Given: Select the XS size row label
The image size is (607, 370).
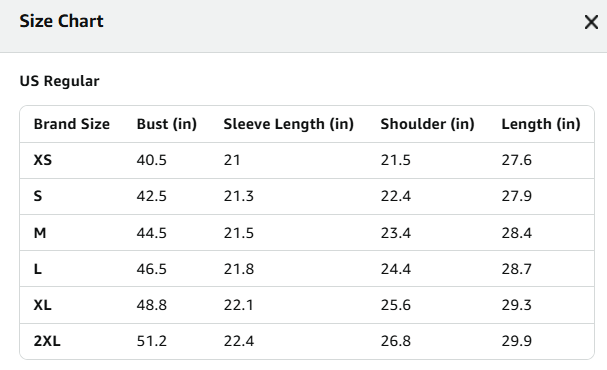Looking at the screenshot, I should coord(43,160).
